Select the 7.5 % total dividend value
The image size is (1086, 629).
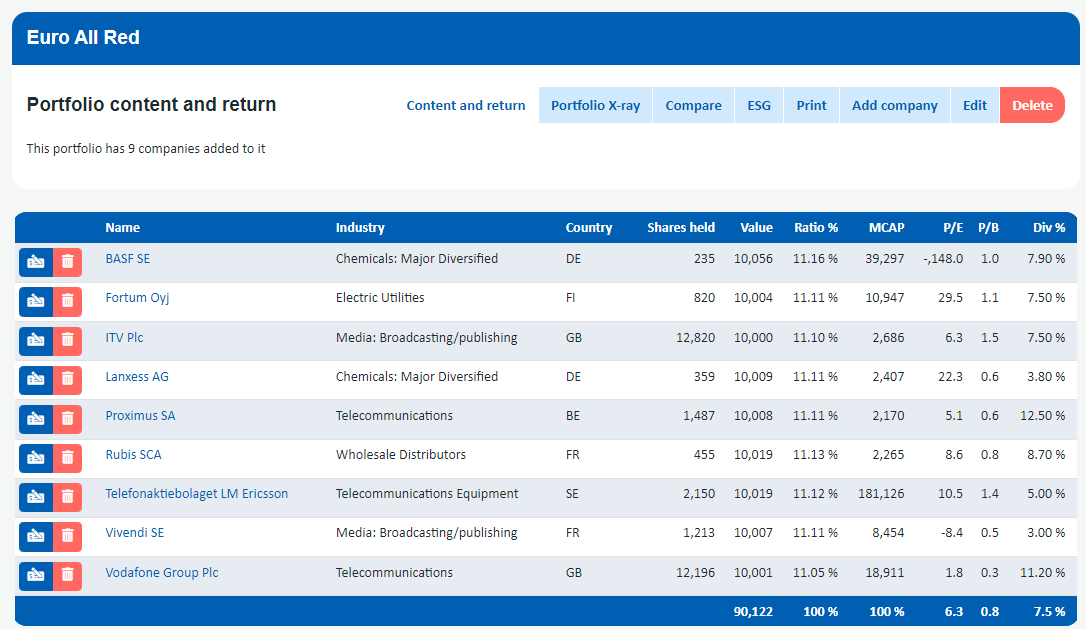pyautogui.click(x=1049, y=612)
